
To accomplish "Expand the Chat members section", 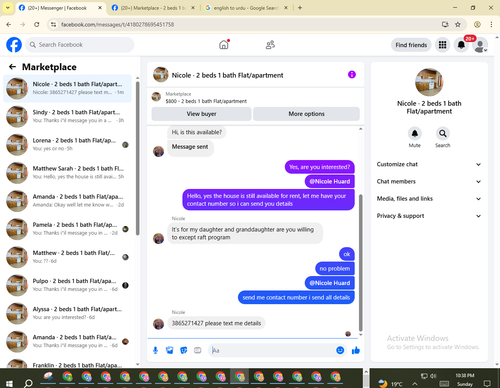I will pyautogui.click(x=429, y=182).
